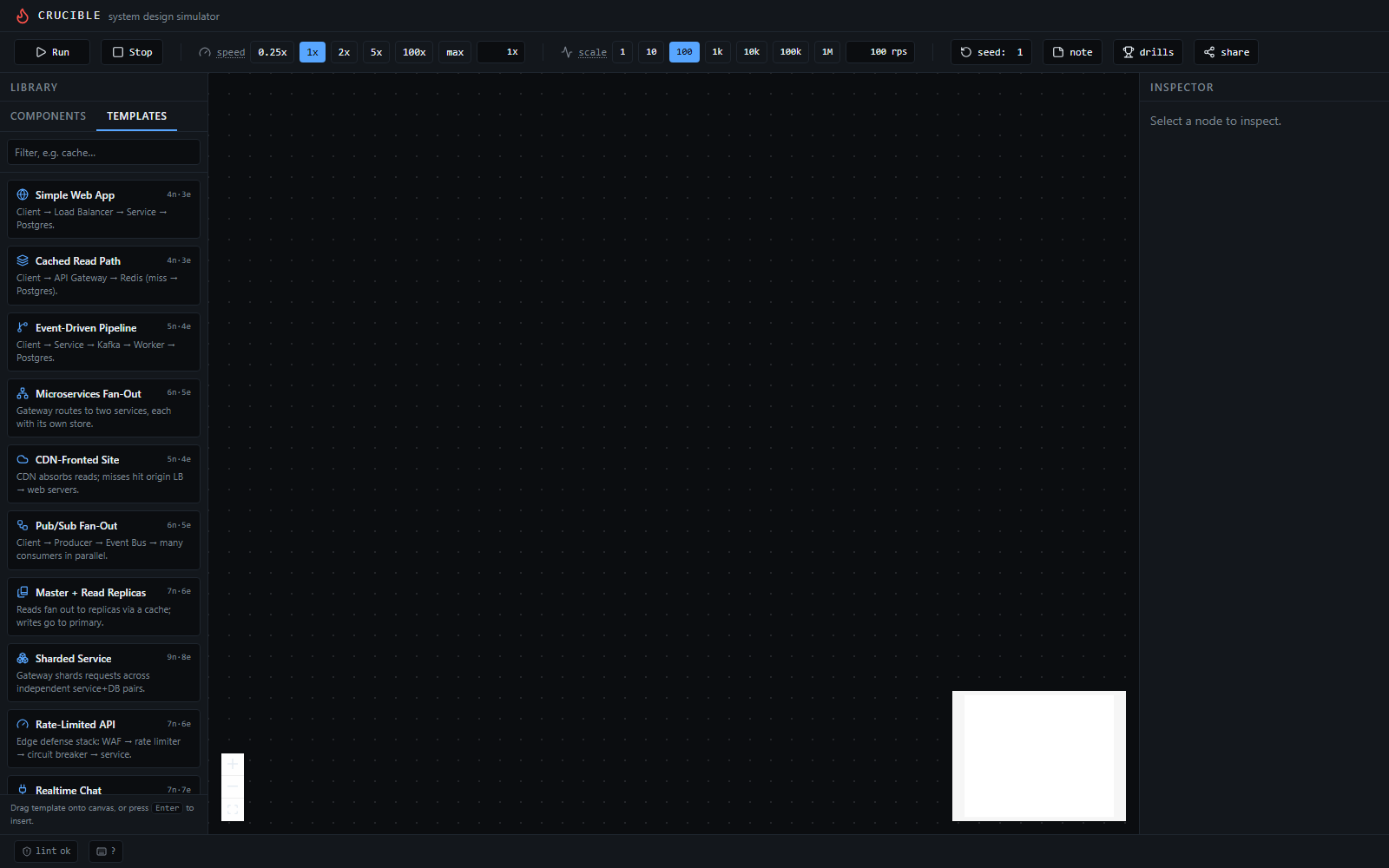Select 1x speed preset

click(313, 52)
